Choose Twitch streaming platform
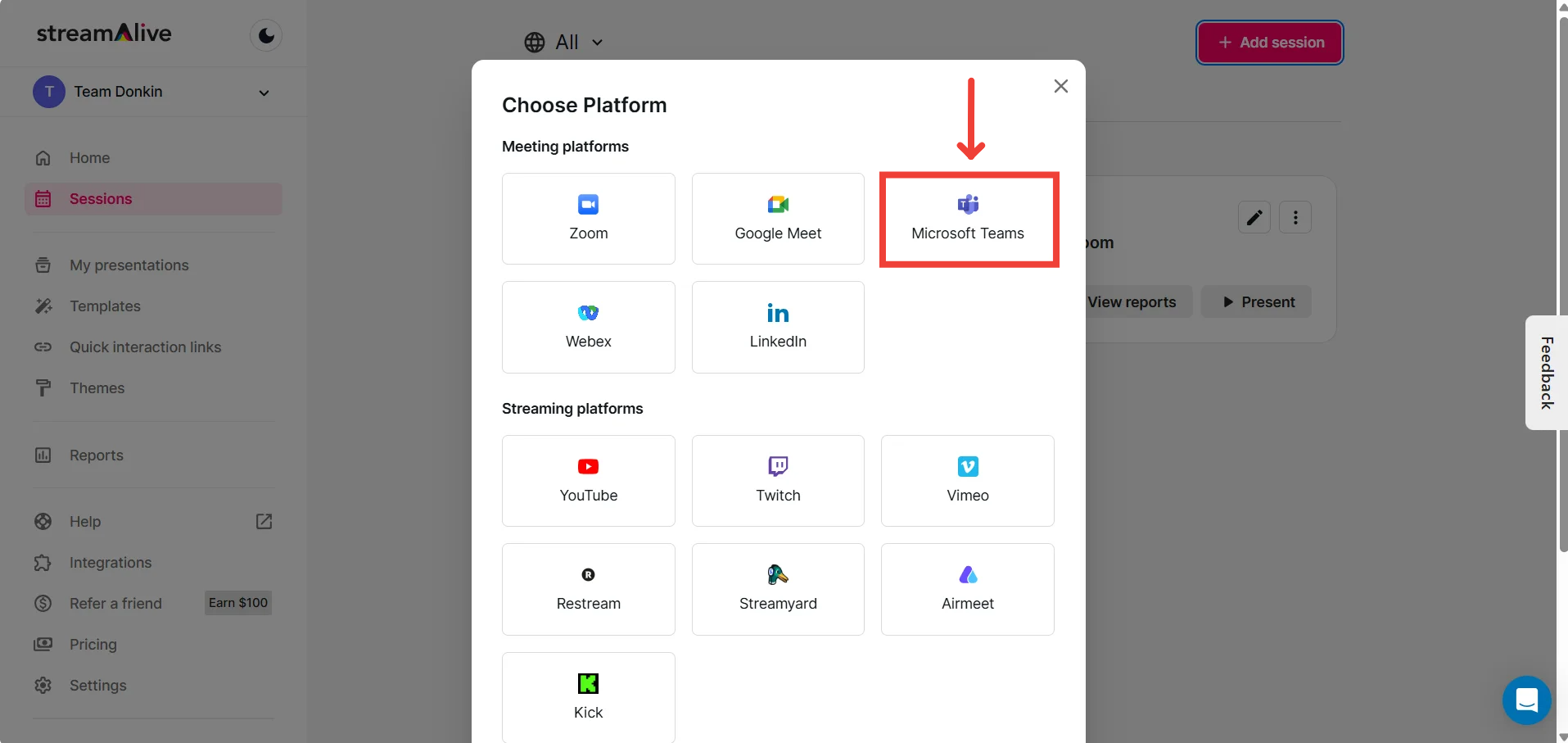1568x743 pixels. 777,481
